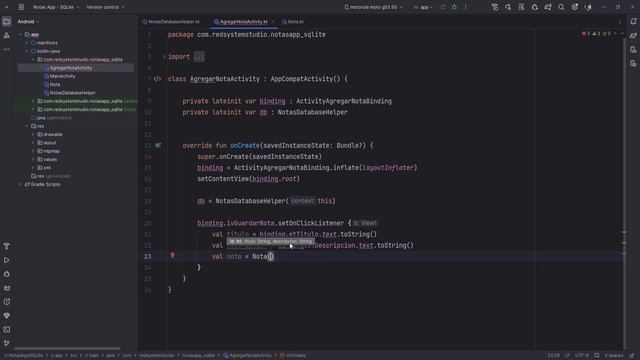Click the Search Everywhere magnifier icon

tap(561, 7)
